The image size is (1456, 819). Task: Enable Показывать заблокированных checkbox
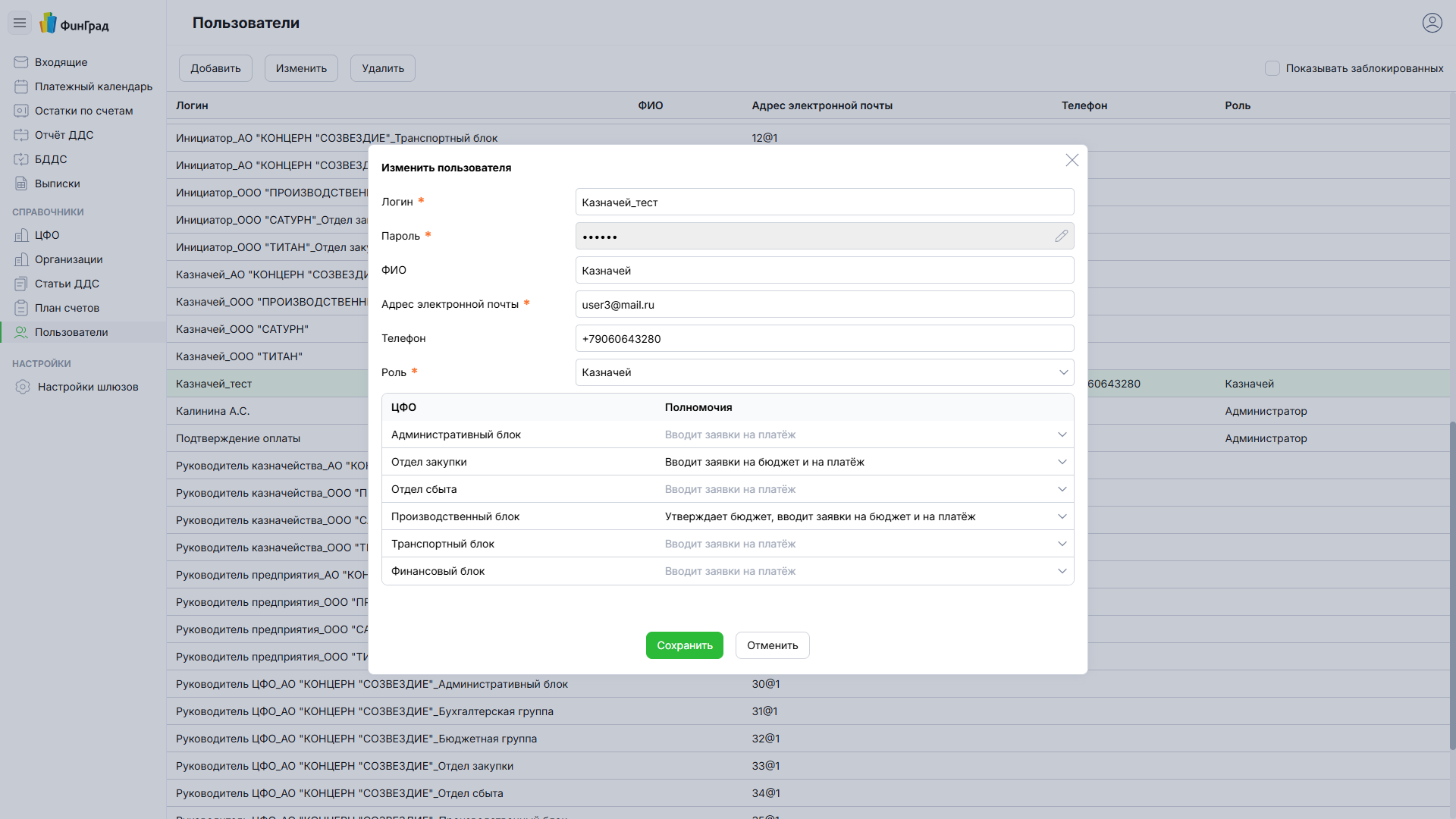1272,68
